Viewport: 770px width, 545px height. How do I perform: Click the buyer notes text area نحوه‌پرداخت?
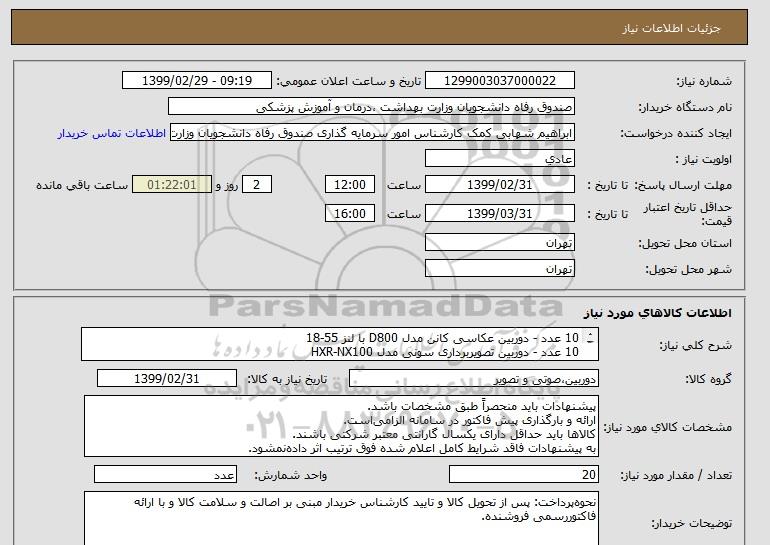(341, 518)
